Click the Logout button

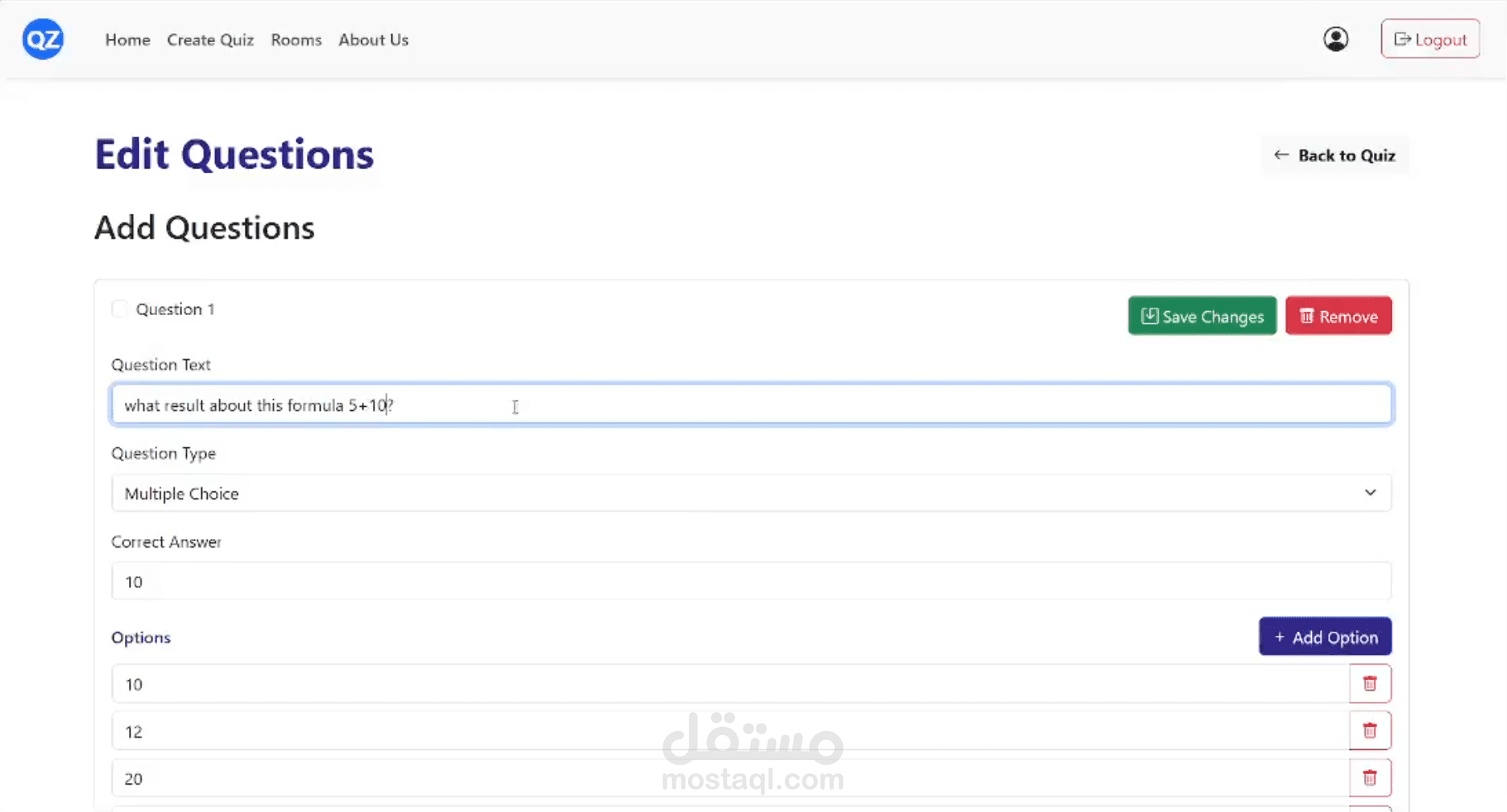[1430, 39]
